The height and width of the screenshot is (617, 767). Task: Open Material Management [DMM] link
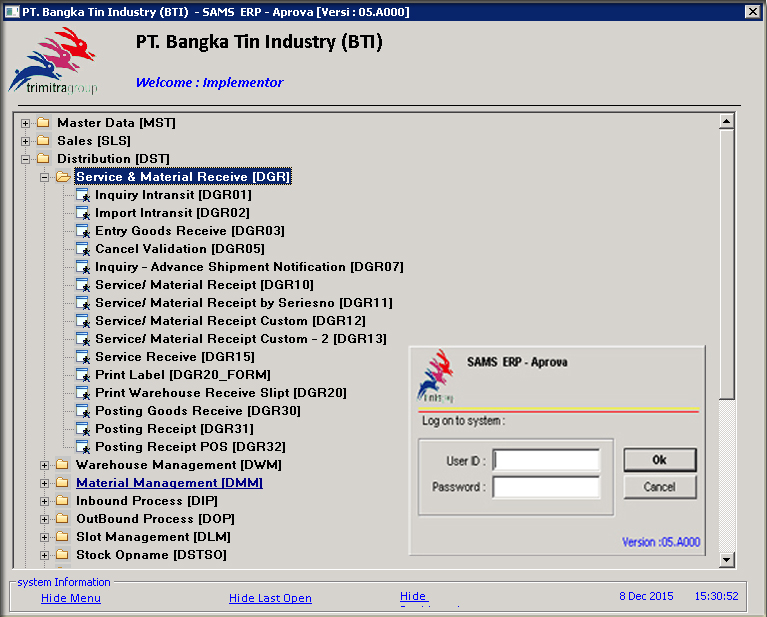[169, 483]
